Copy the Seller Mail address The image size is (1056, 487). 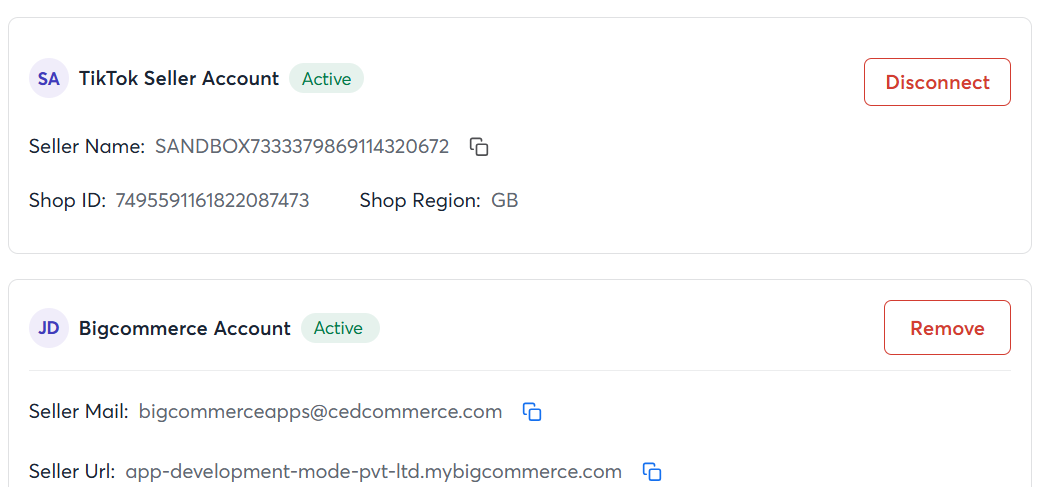coord(532,412)
